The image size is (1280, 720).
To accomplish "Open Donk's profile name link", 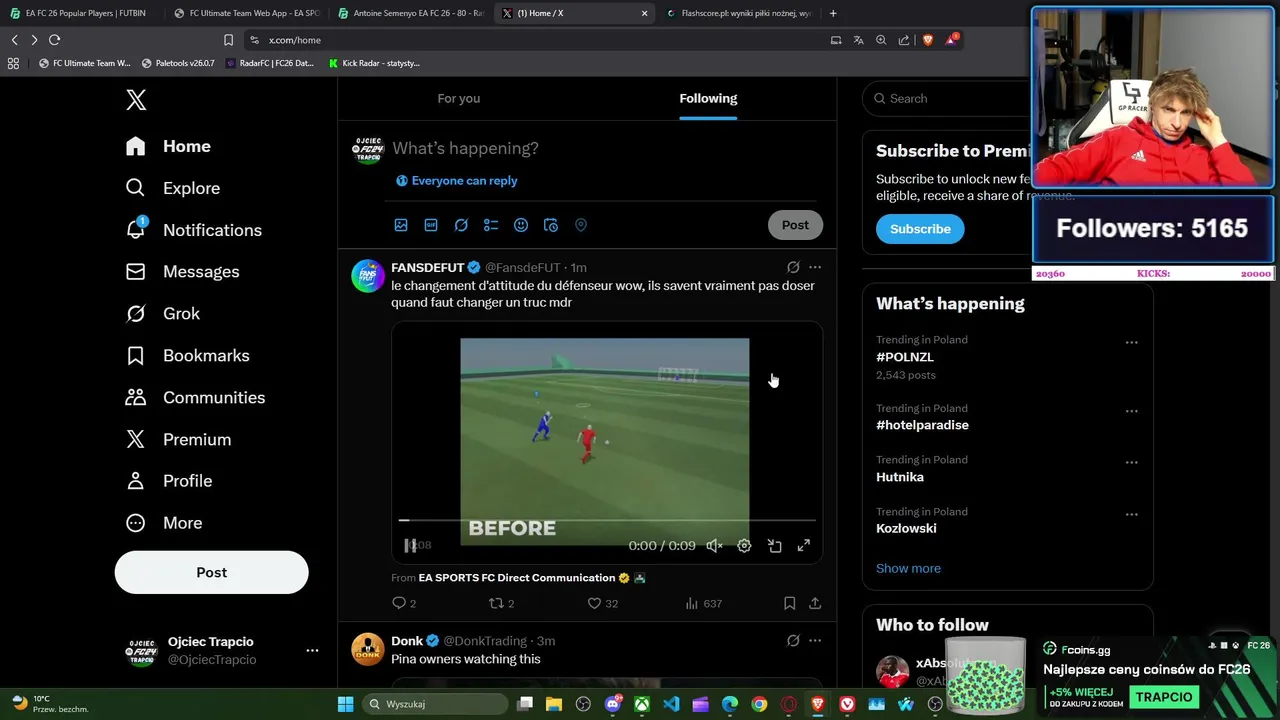I will (407, 641).
